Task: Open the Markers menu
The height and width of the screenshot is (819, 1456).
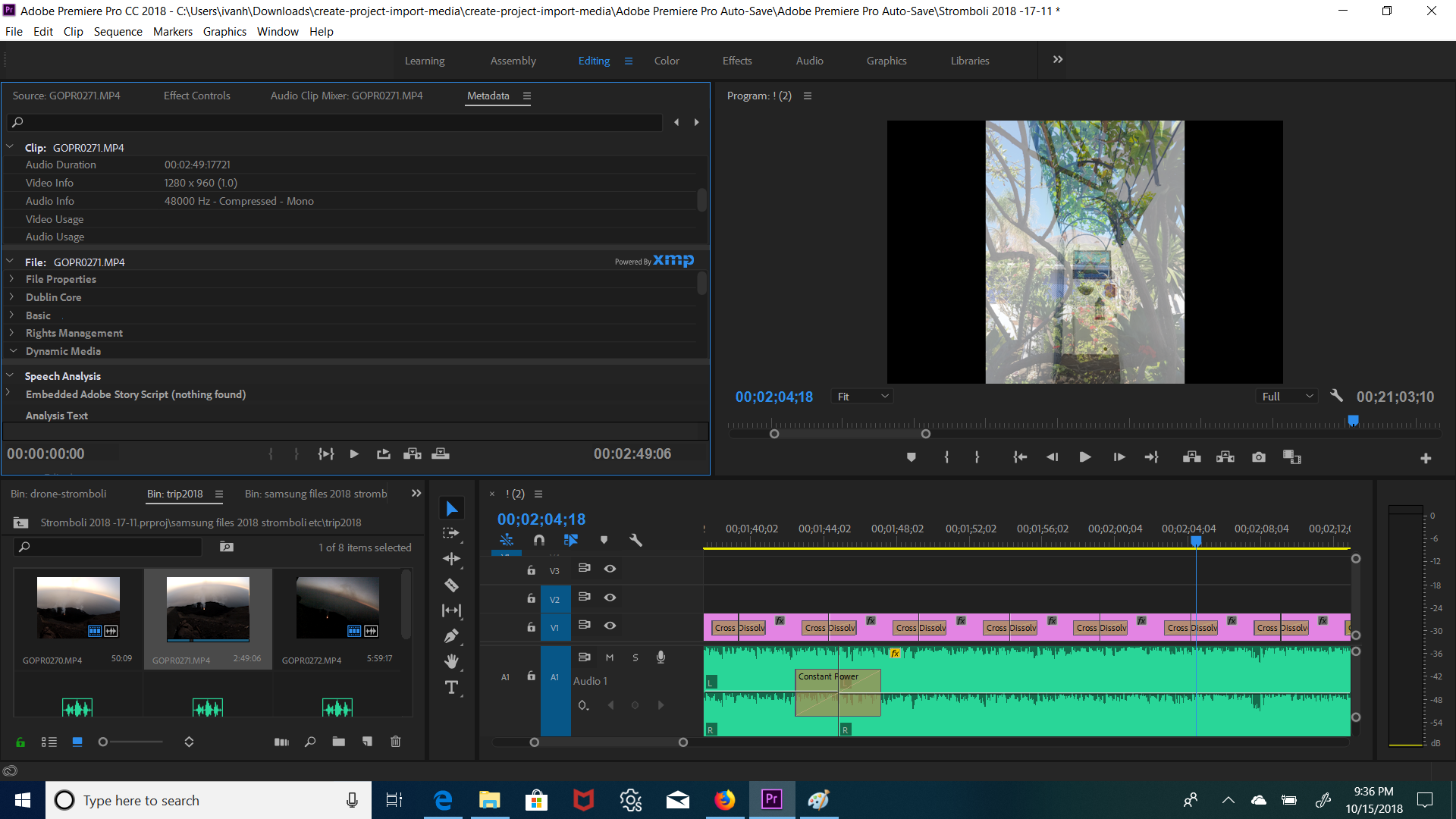Action: point(173,31)
